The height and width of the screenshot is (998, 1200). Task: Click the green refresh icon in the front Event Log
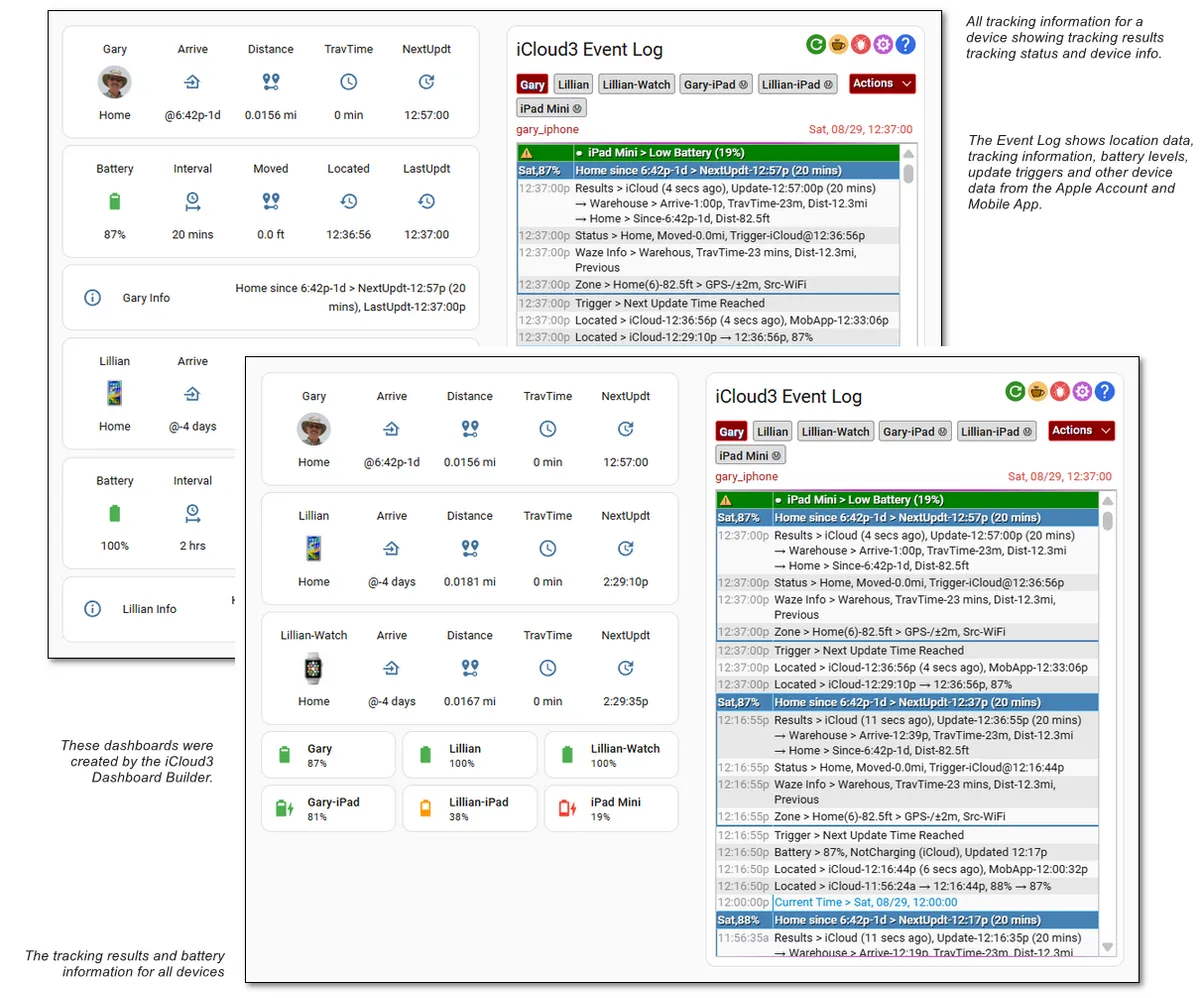coord(1015,391)
